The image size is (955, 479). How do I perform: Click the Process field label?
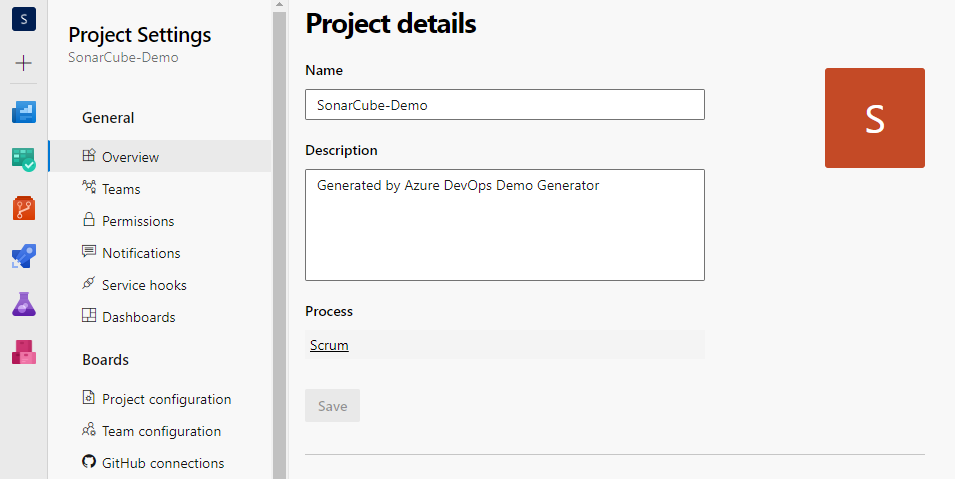click(x=329, y=311)
